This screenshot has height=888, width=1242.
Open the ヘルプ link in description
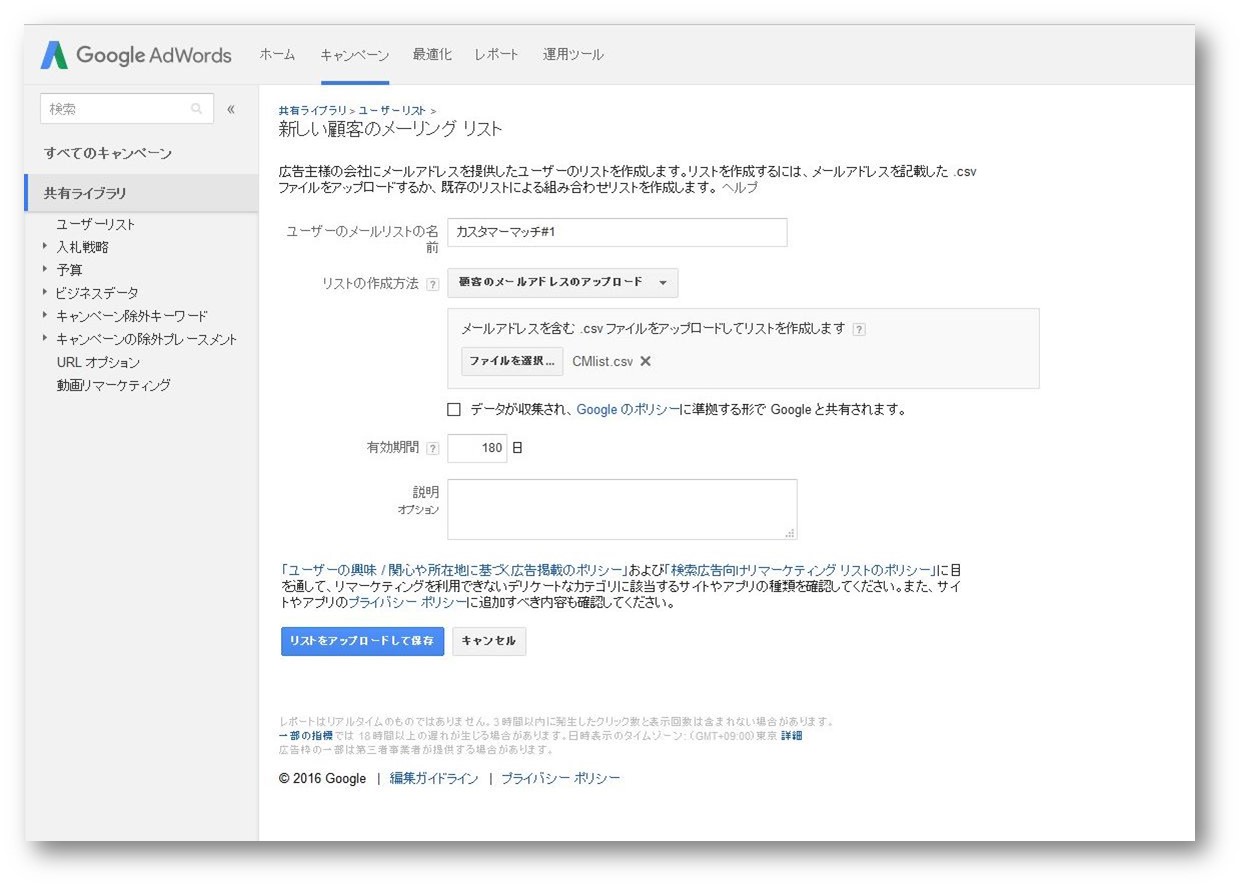coord(740,188)
